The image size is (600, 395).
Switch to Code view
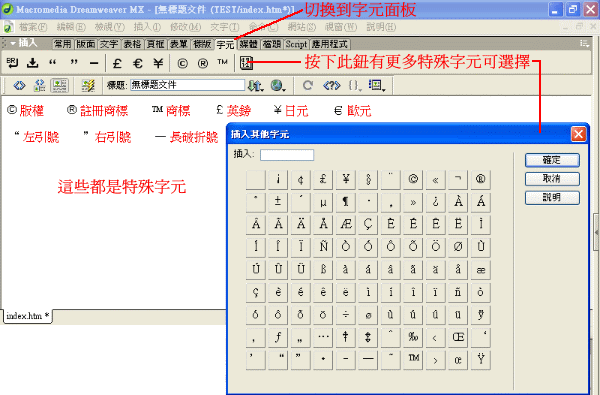coord(19,85)
